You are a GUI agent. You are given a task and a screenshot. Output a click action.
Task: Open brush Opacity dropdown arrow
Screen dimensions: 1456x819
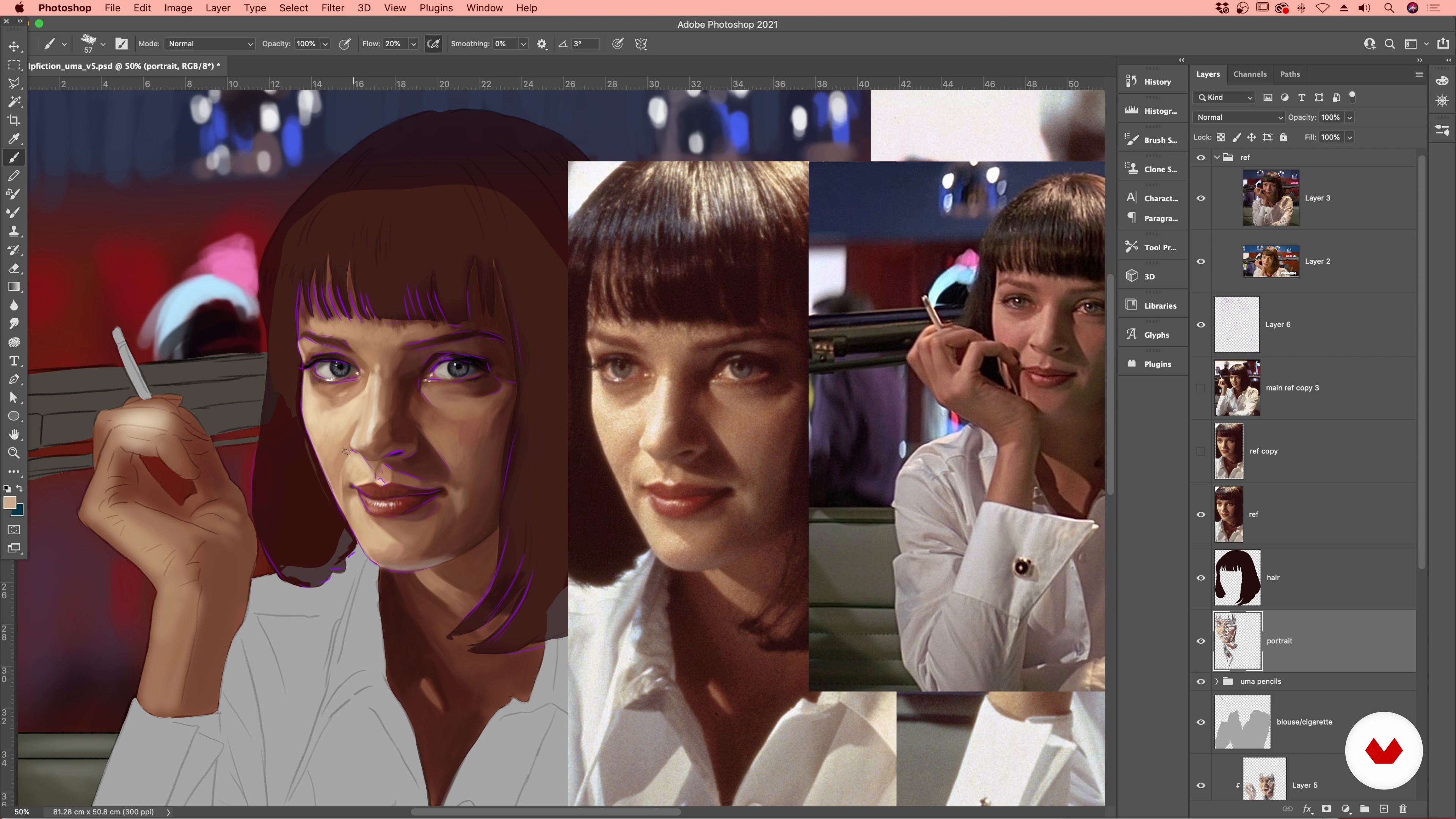point(325,44)
